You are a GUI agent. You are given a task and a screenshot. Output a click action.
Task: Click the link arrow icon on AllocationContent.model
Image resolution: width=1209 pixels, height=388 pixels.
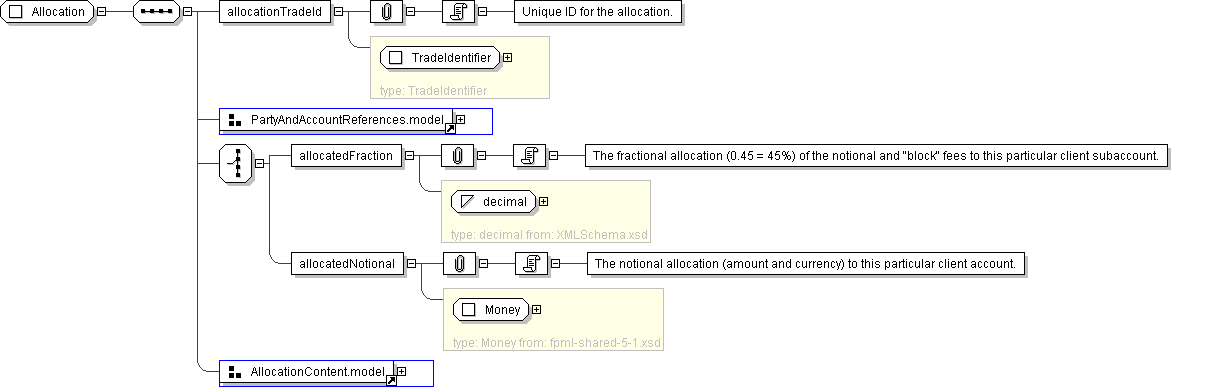tap(391, 380)
